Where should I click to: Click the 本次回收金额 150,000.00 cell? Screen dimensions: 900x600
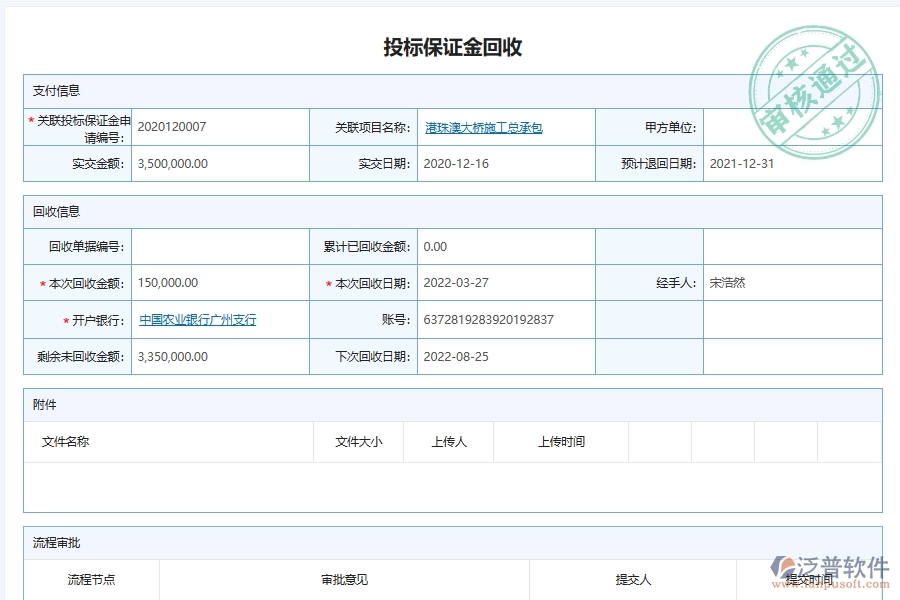pos(176,282)
